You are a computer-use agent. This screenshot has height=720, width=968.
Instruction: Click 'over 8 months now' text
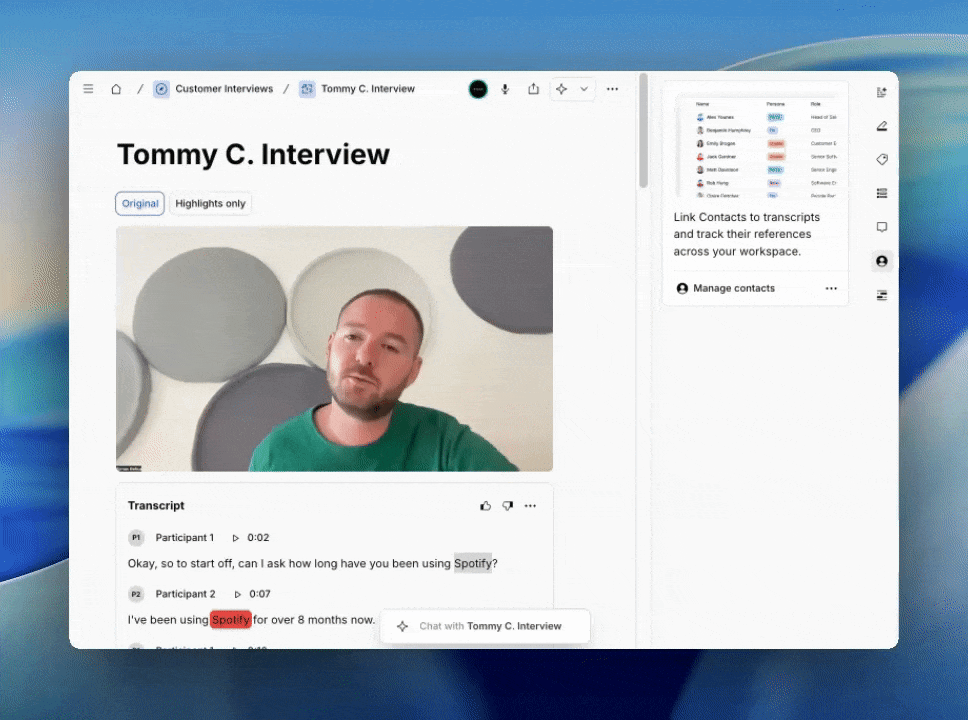[x=320, y=619]
